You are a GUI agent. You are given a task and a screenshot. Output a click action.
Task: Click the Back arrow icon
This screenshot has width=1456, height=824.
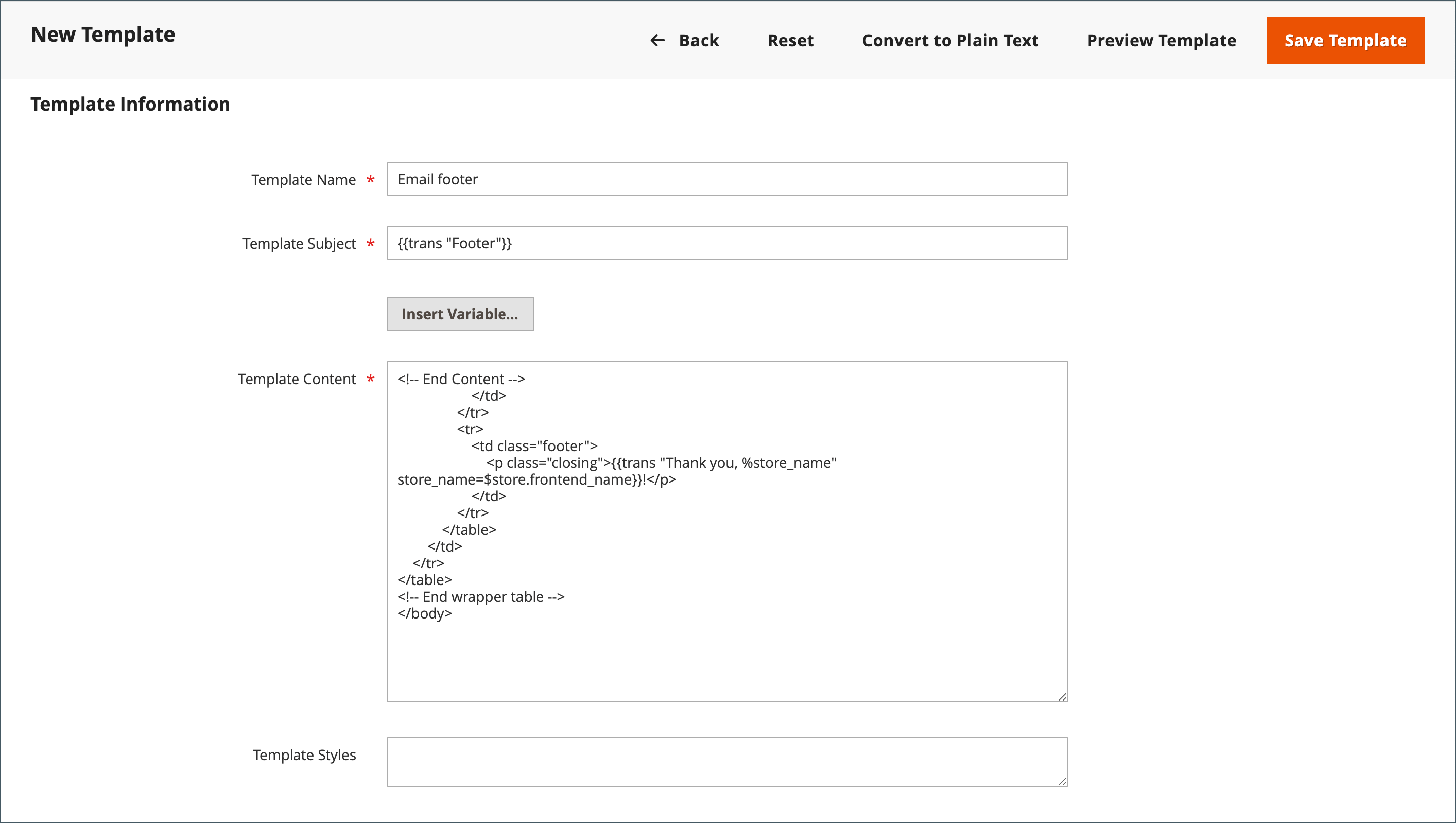(657, 40)
